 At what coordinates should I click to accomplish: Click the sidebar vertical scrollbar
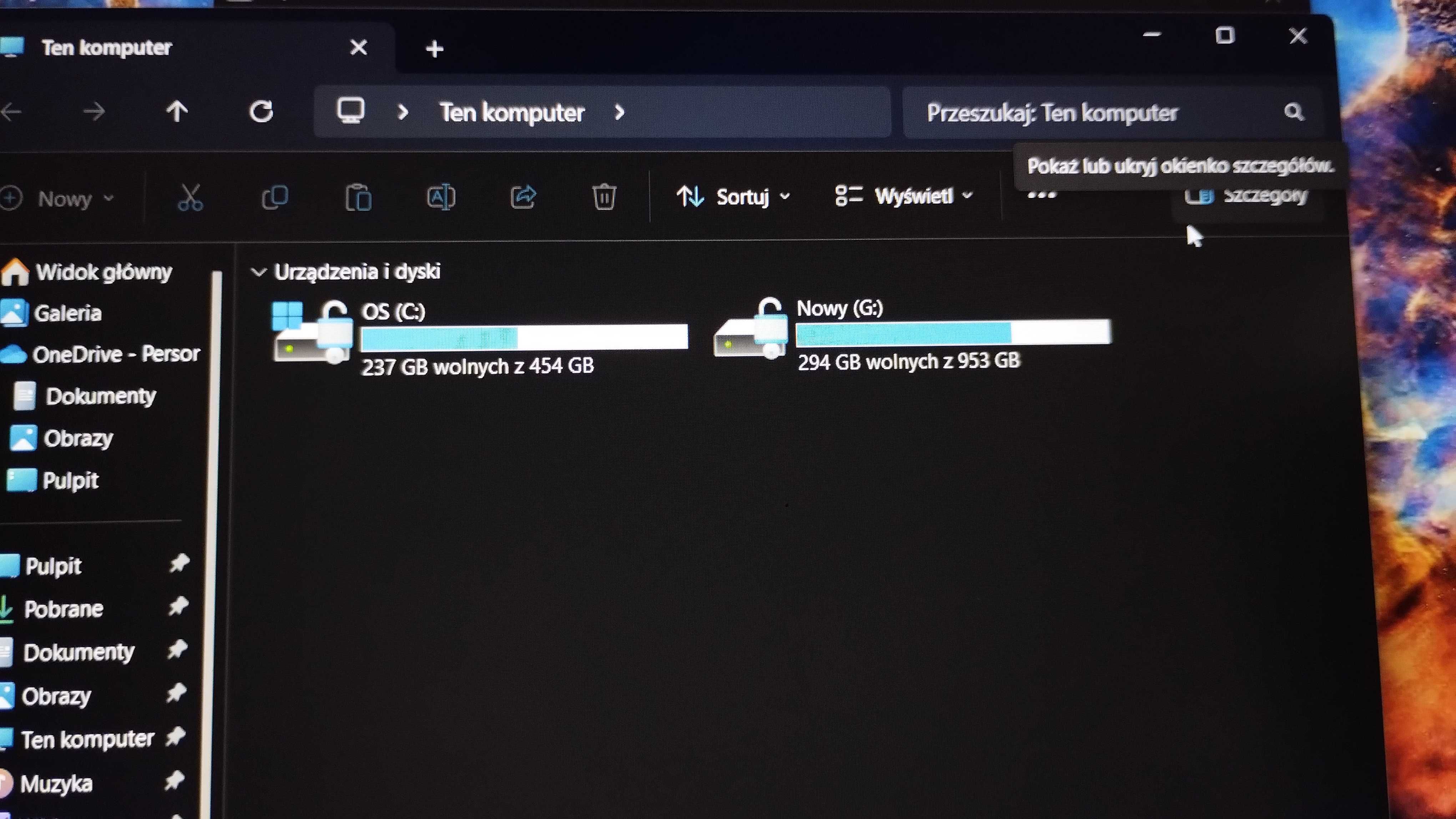coord(213,542)
